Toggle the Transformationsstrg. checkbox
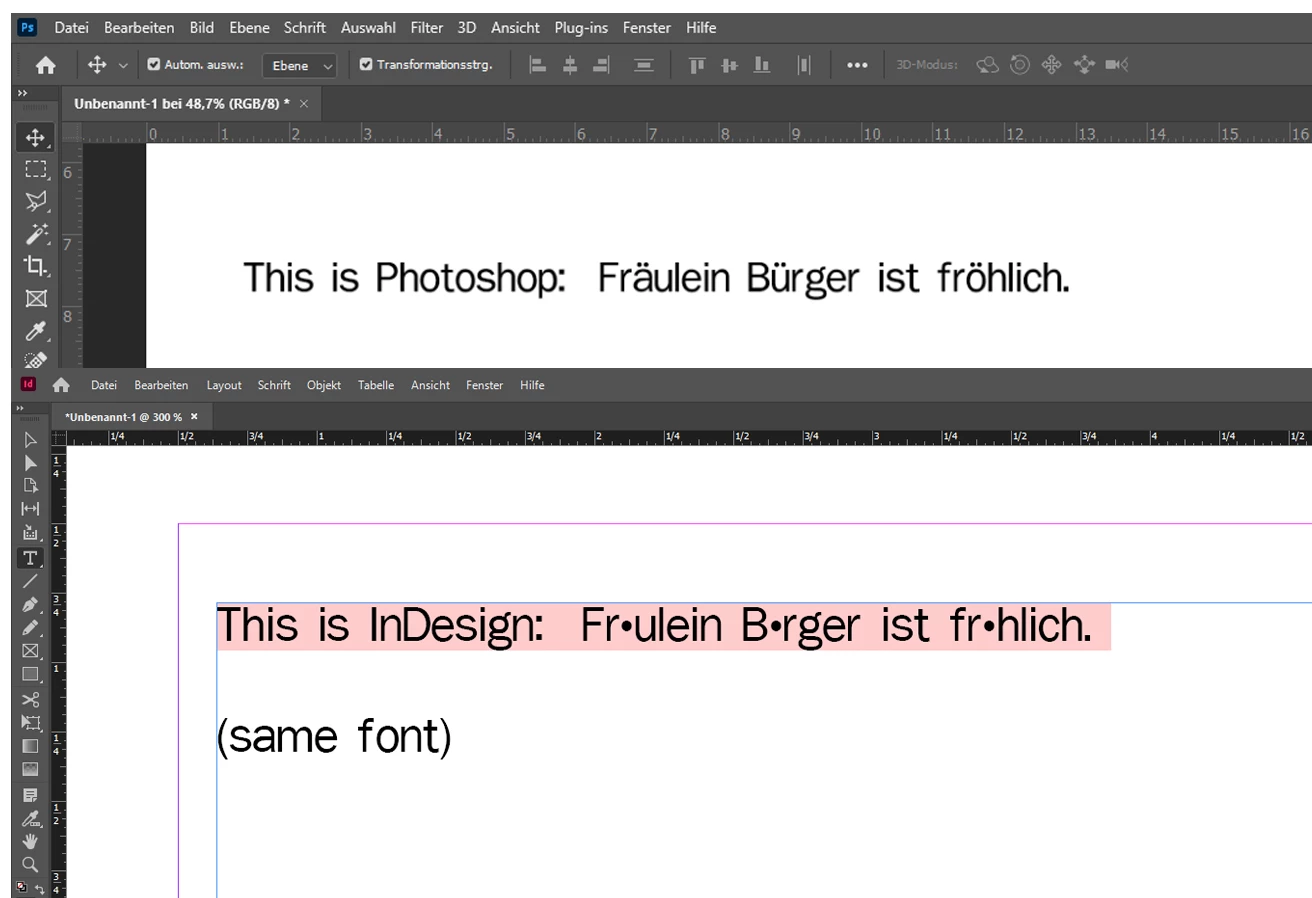 tap(366, 65)
